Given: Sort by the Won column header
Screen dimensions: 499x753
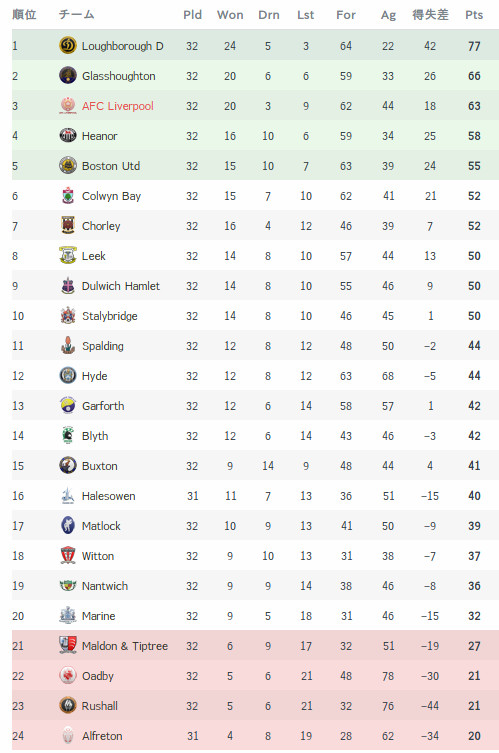Looking at the screenshot, I should click(230, 15).
